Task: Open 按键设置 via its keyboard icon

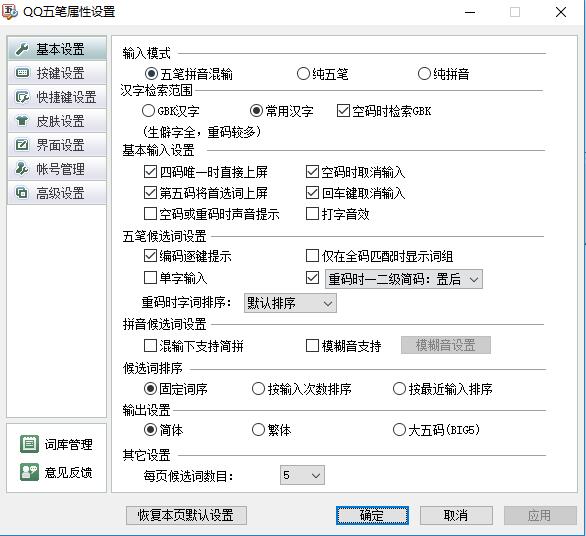Action: [22, 73]
